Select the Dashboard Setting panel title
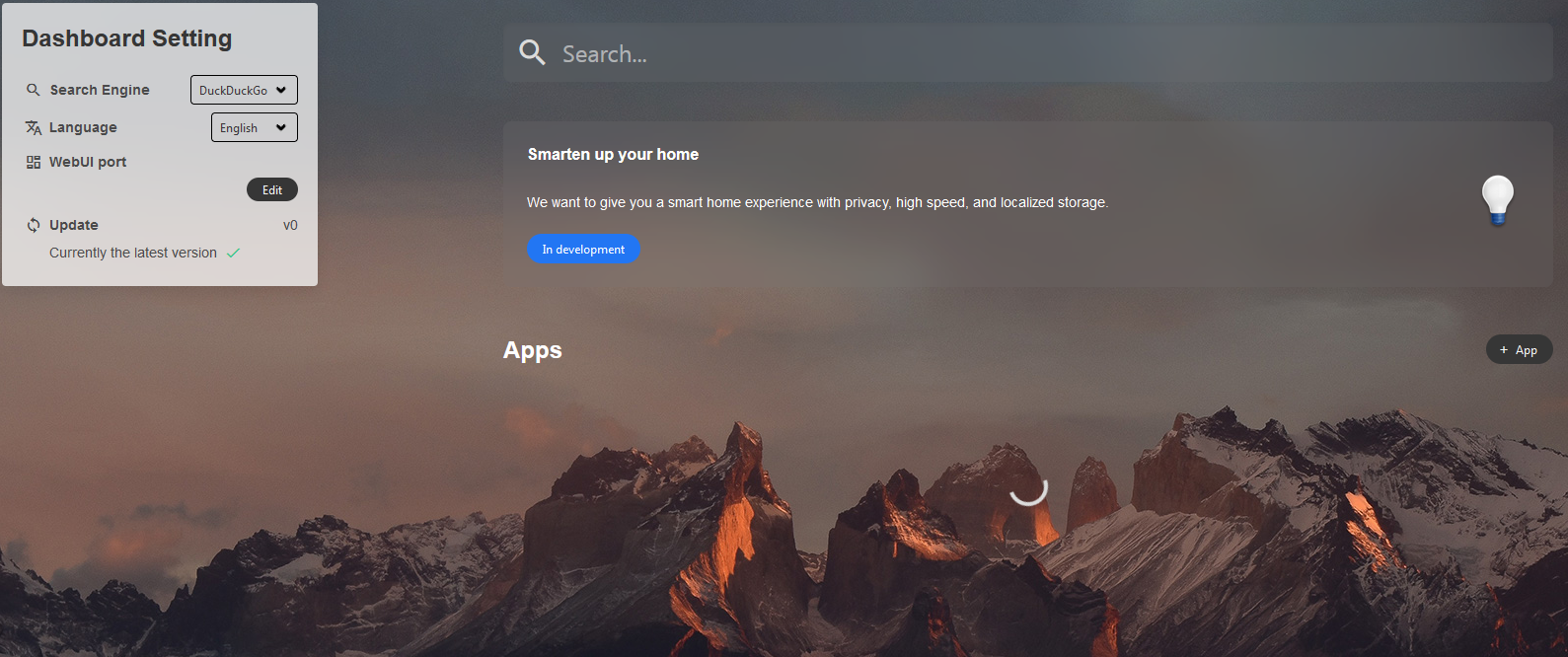The image size is (1568, 657). (127, 38)
